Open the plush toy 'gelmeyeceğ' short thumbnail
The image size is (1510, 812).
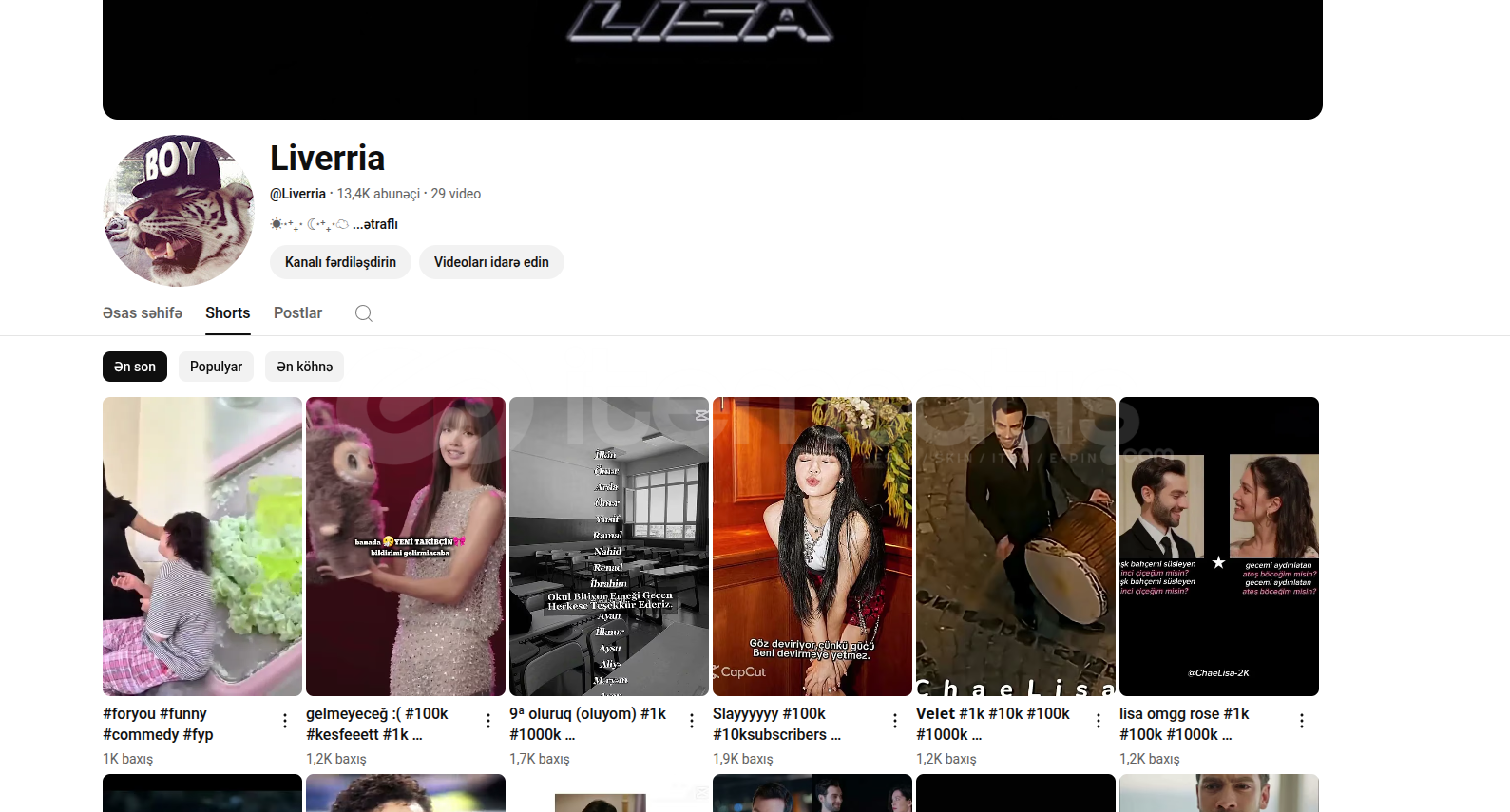coord(406,546)
